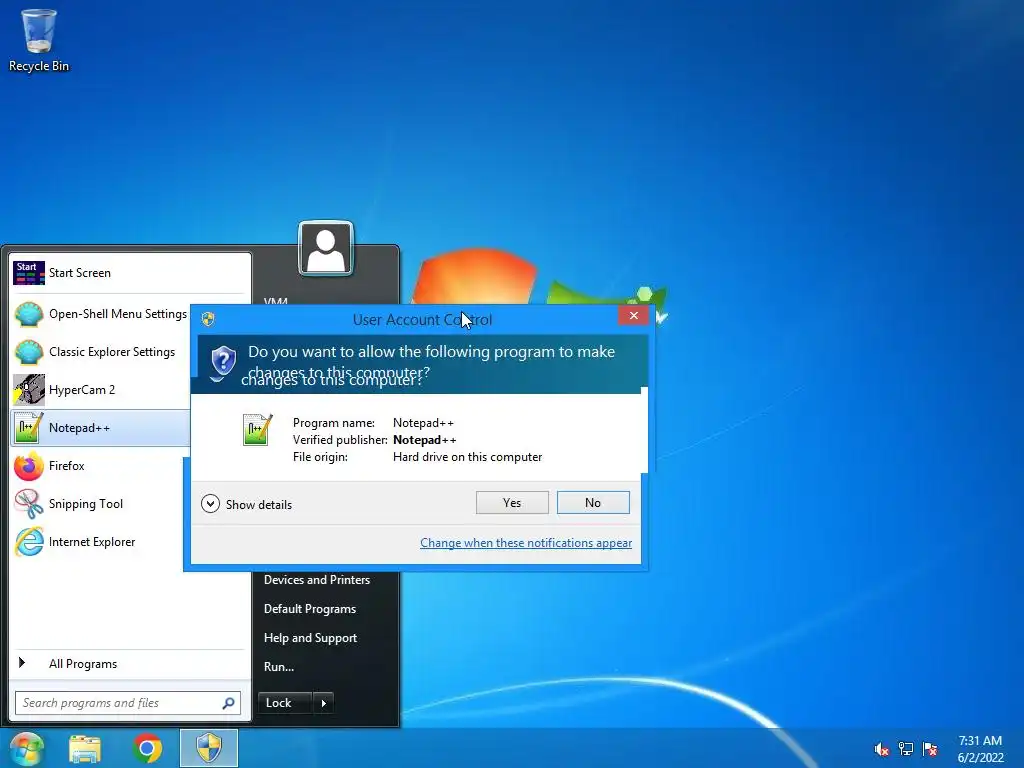
Task: Select Notepad++ in the start menu
Action: pos(99,428)
